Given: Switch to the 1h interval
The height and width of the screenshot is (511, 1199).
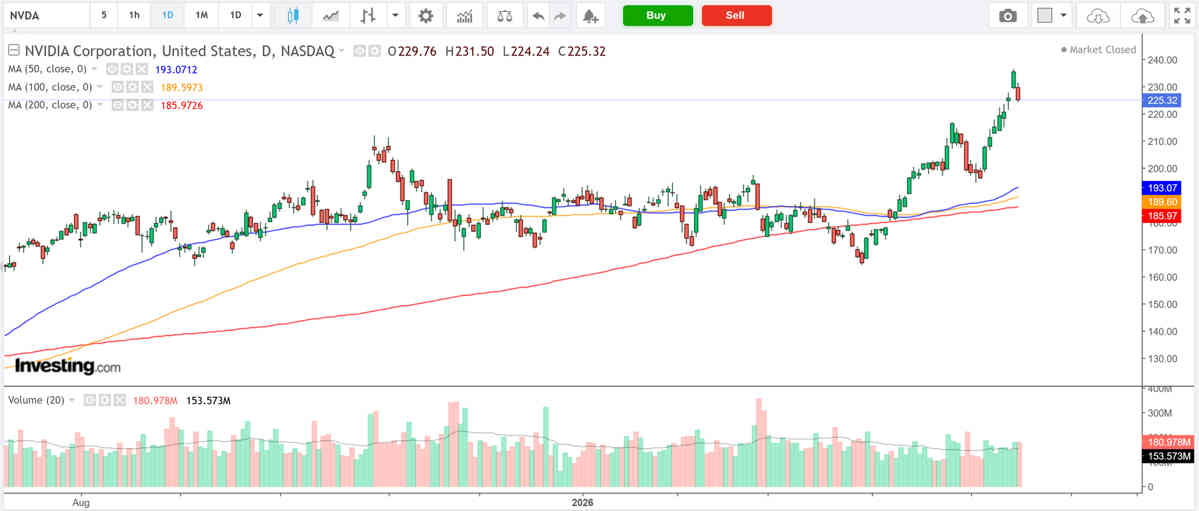Looking at the screenshot, I should (135, 15).
